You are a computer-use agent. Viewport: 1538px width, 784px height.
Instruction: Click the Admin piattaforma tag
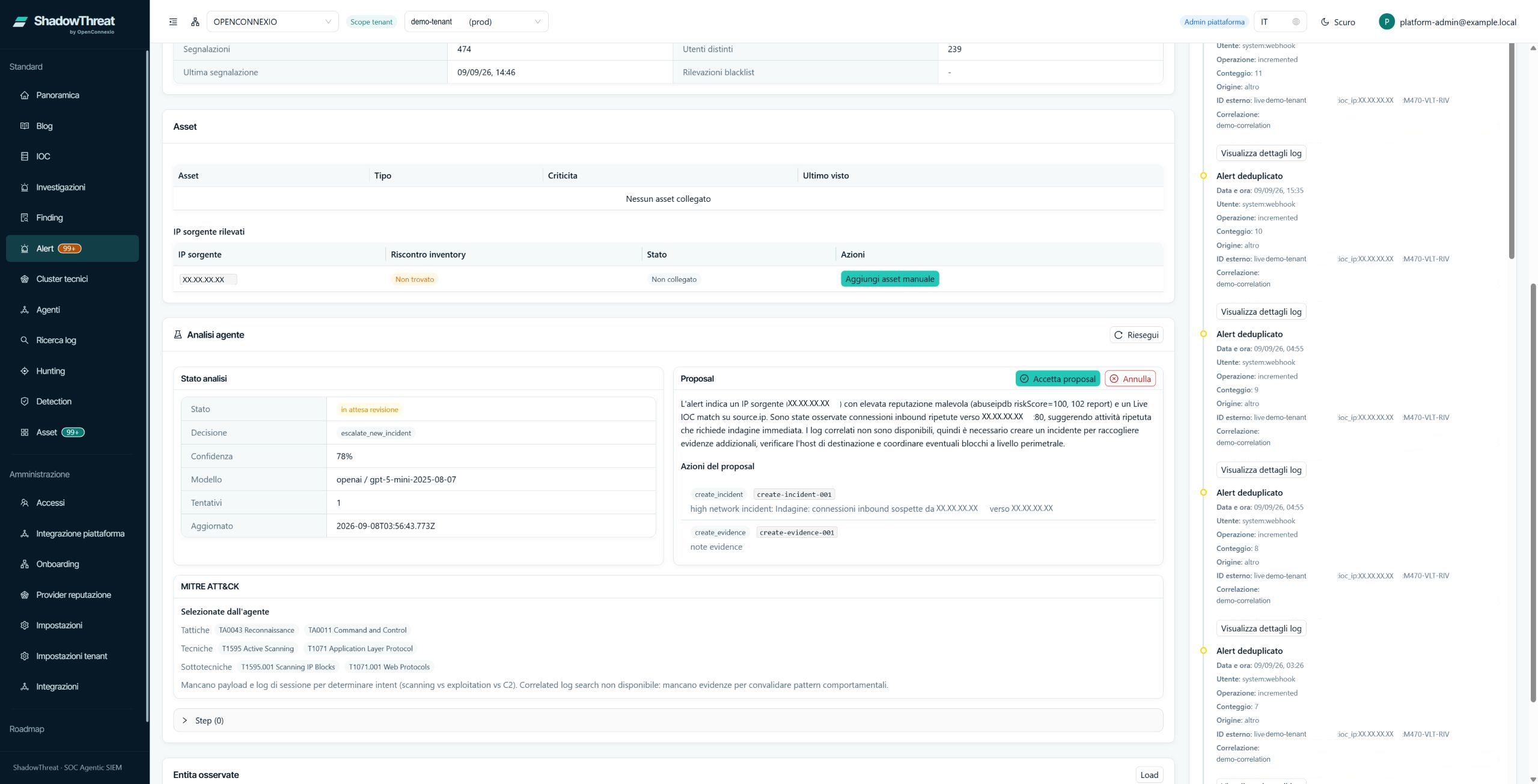[1214, 22]
